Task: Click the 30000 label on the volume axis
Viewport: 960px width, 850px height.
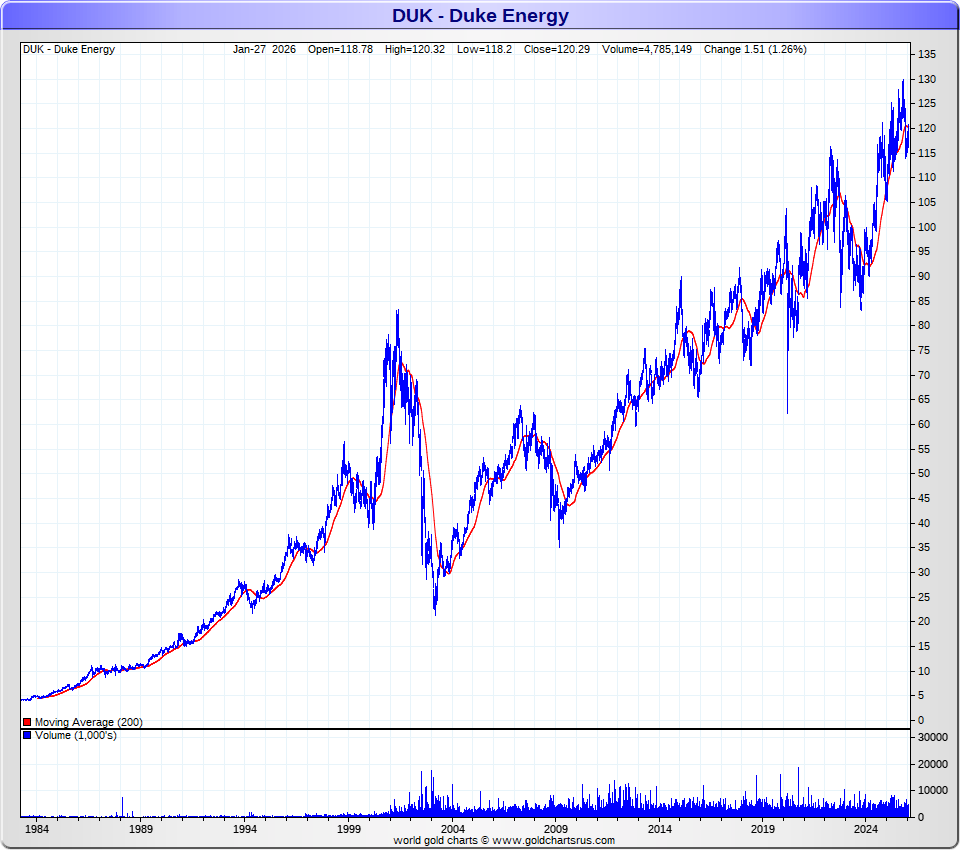Action: point(932,737)
